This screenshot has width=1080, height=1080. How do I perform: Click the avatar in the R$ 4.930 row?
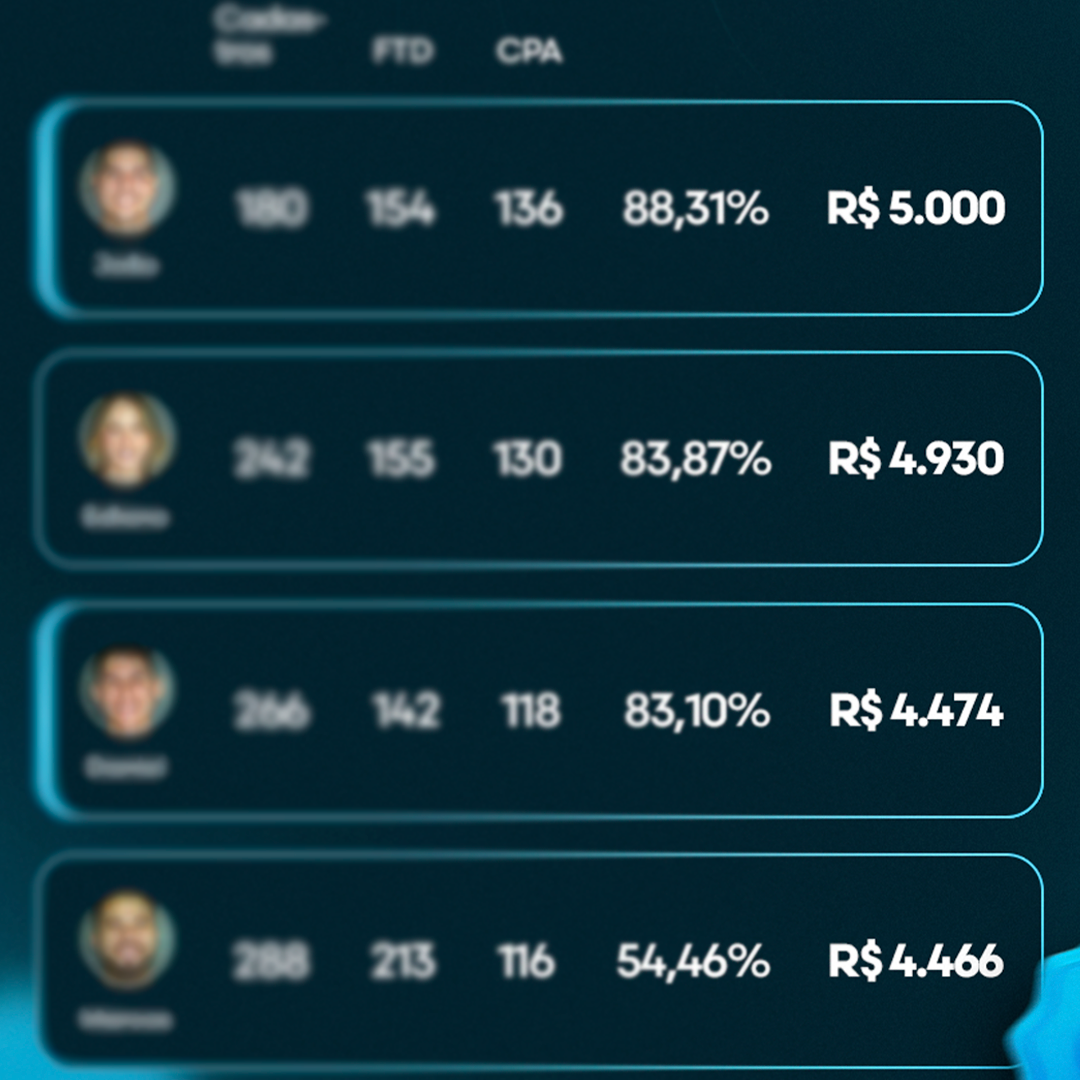(128, 441)
